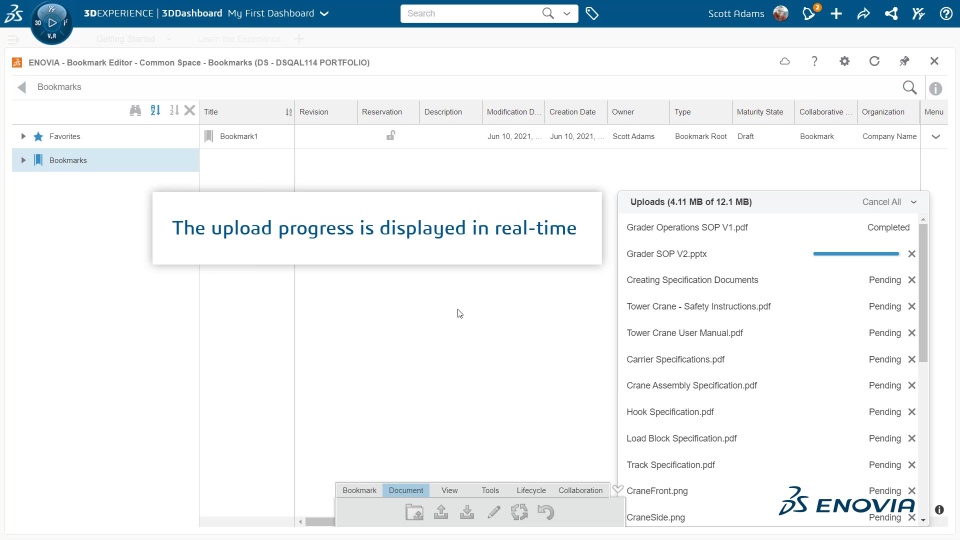Click the cloud icon in widget header
The image size is (960, 540).
(x=784, y=61)
